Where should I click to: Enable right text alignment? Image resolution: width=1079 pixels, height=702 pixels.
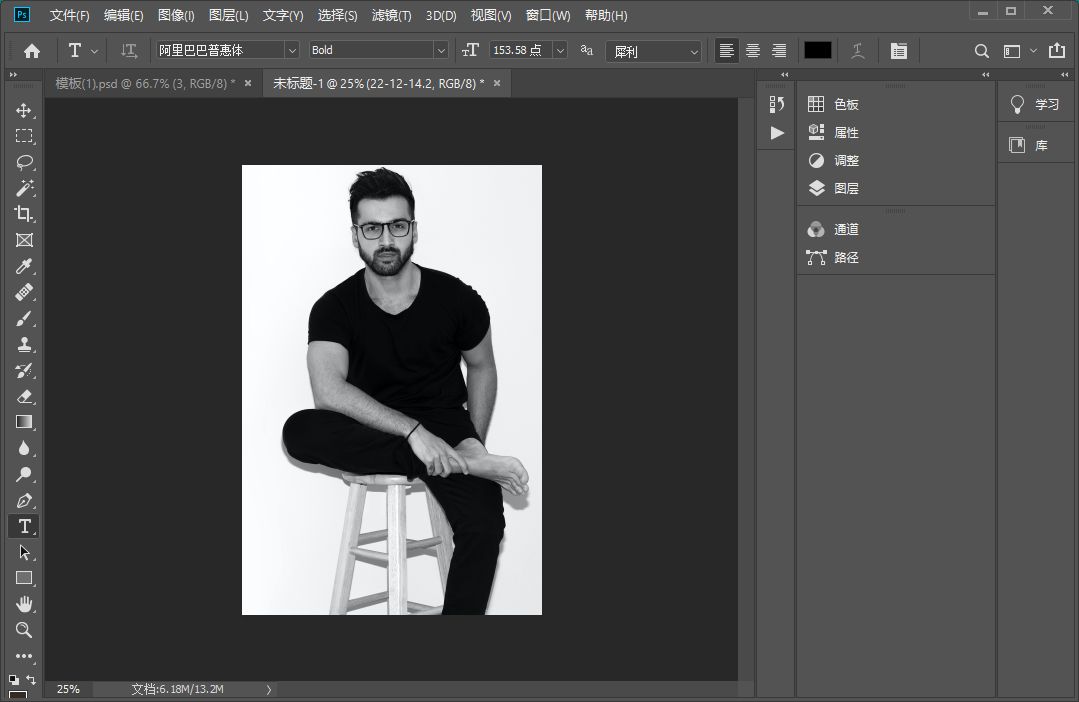tap(779, 50)
